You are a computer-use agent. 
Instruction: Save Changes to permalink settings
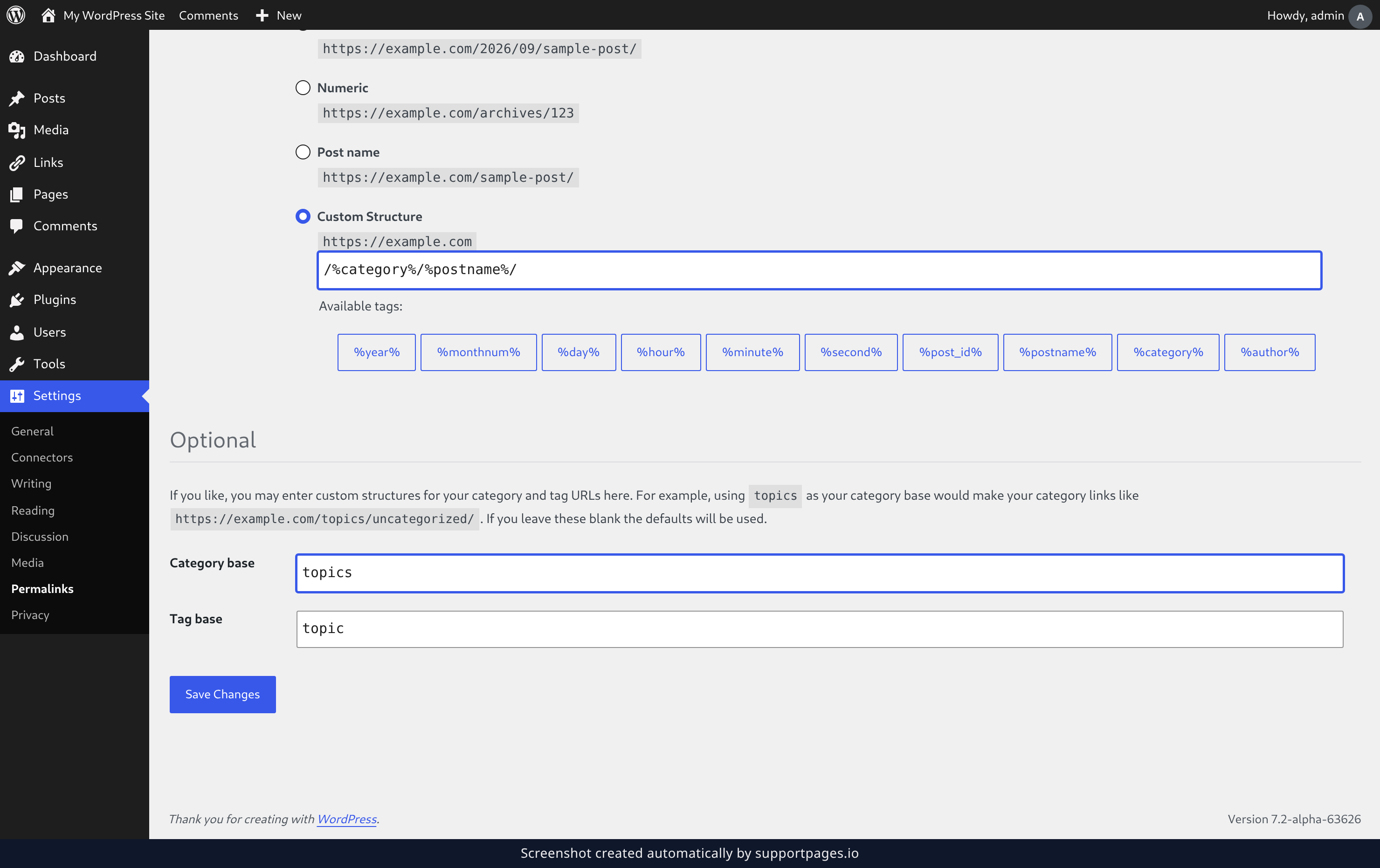click(x=222, y=694)
